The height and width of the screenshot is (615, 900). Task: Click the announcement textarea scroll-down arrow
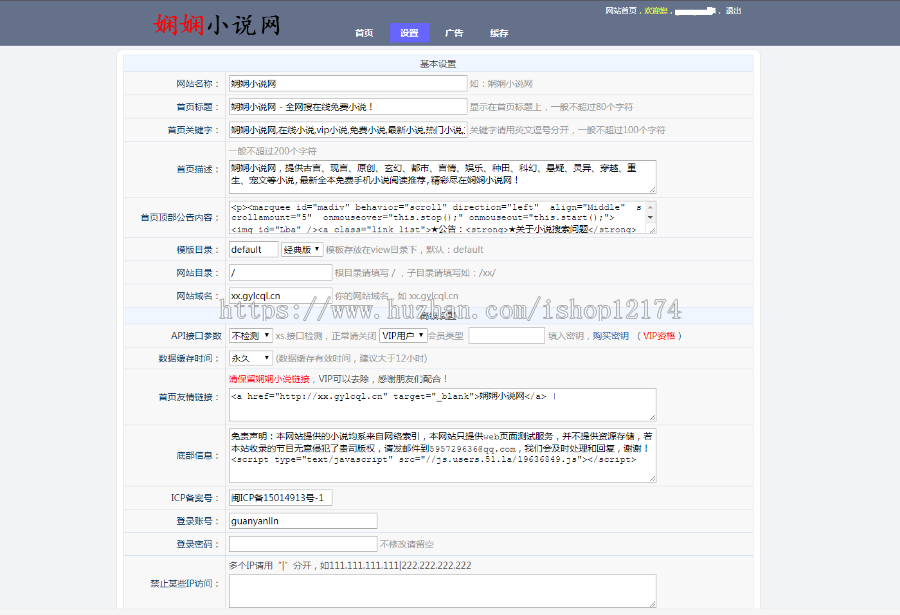point(650,217)
